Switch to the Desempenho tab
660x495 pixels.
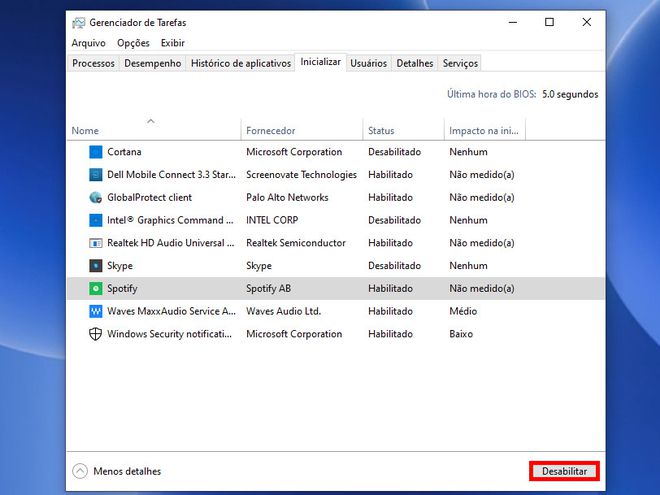pos(152,63)
